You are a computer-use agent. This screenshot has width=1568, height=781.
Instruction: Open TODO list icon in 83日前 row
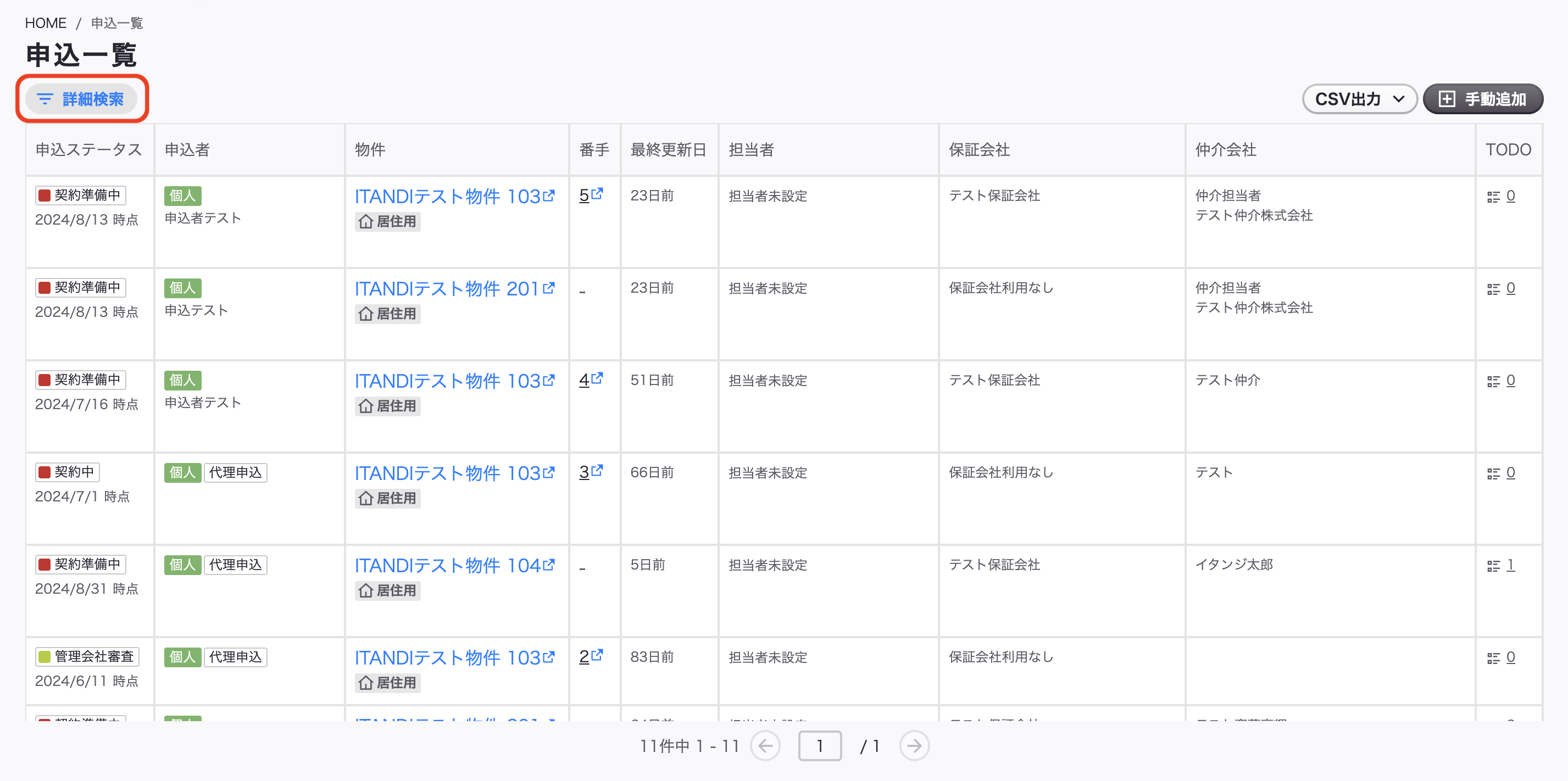[x=1493, y=658]
